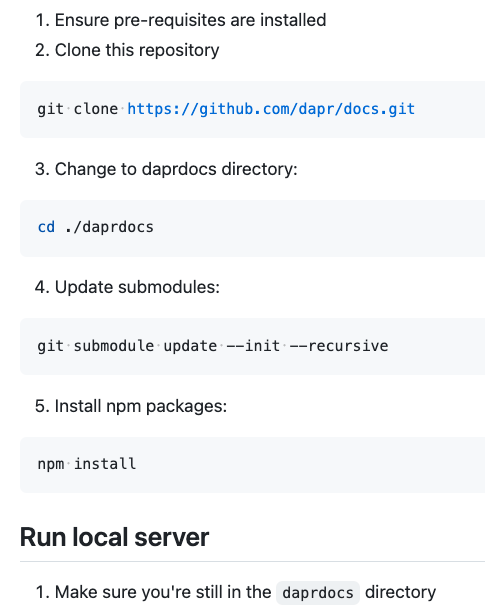Image resolution: width=485 pixels, height=612 pixels.
Task: Click './daprdocs' path in code block
Action: (109, 227)
